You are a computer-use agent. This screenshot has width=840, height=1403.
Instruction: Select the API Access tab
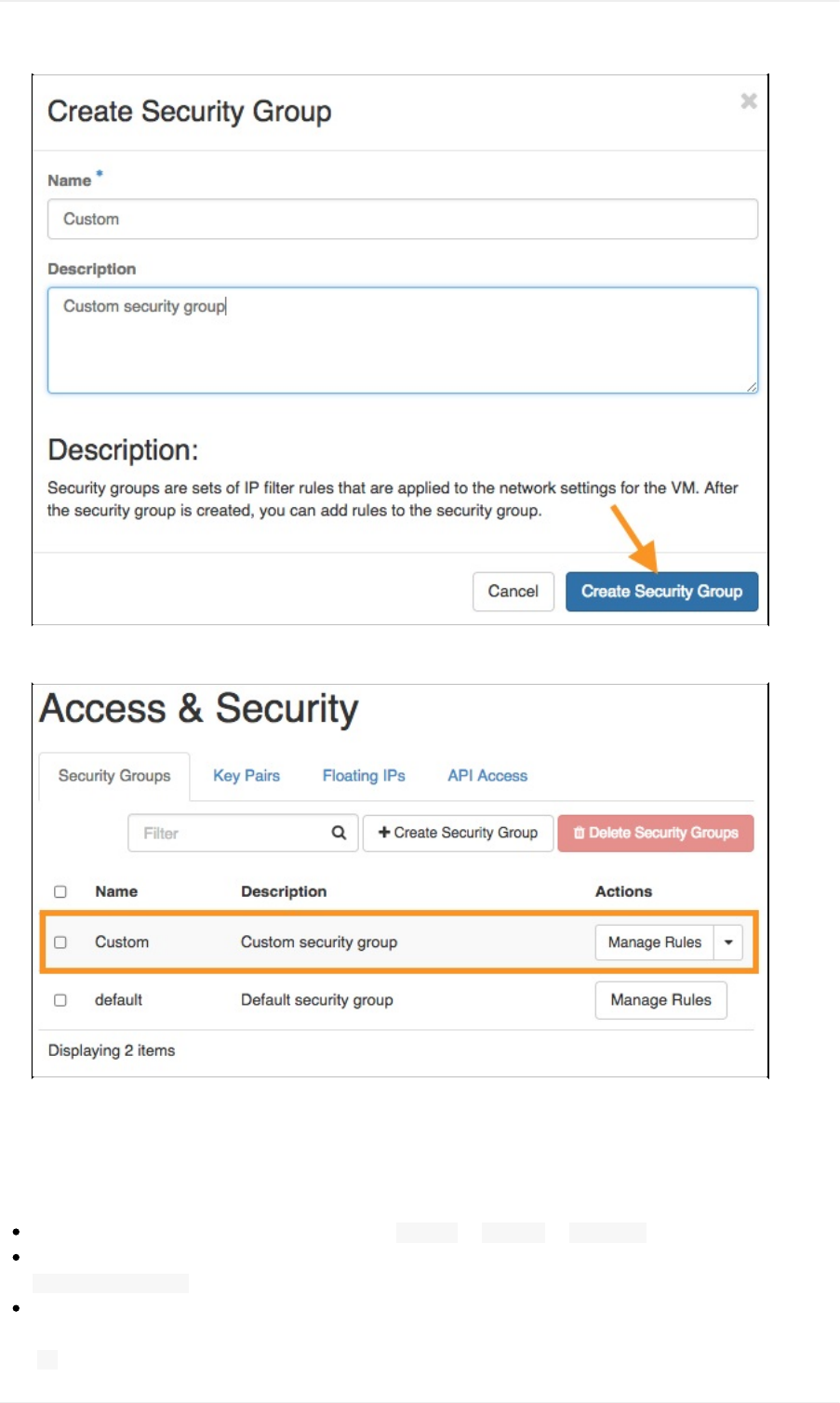(487, 776)
